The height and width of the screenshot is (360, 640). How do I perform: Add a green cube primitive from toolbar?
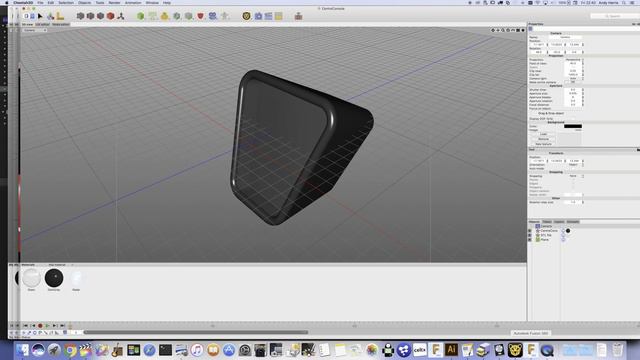(140, 16)
